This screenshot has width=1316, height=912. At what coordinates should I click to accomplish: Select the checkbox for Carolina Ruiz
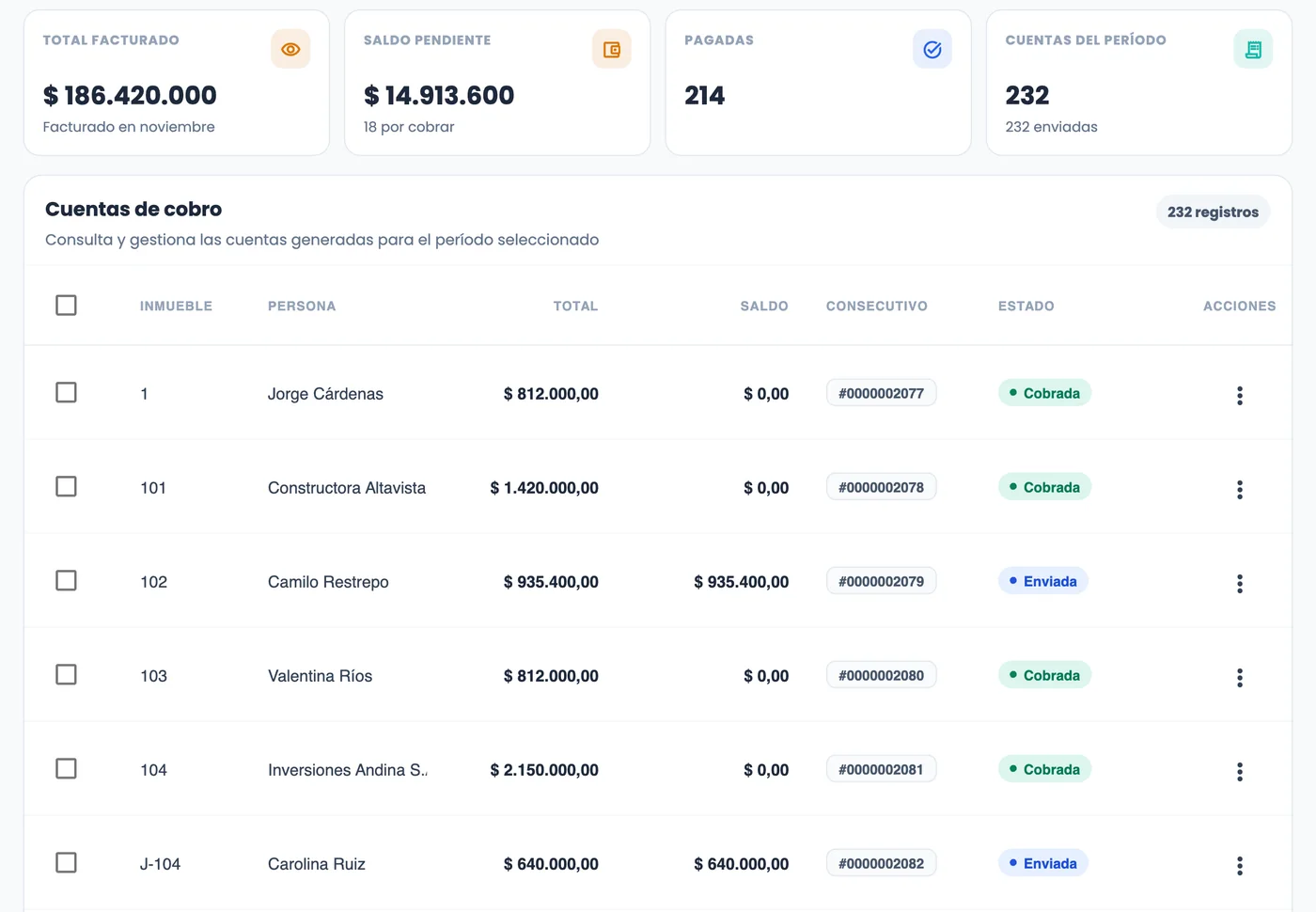point(66,862)
